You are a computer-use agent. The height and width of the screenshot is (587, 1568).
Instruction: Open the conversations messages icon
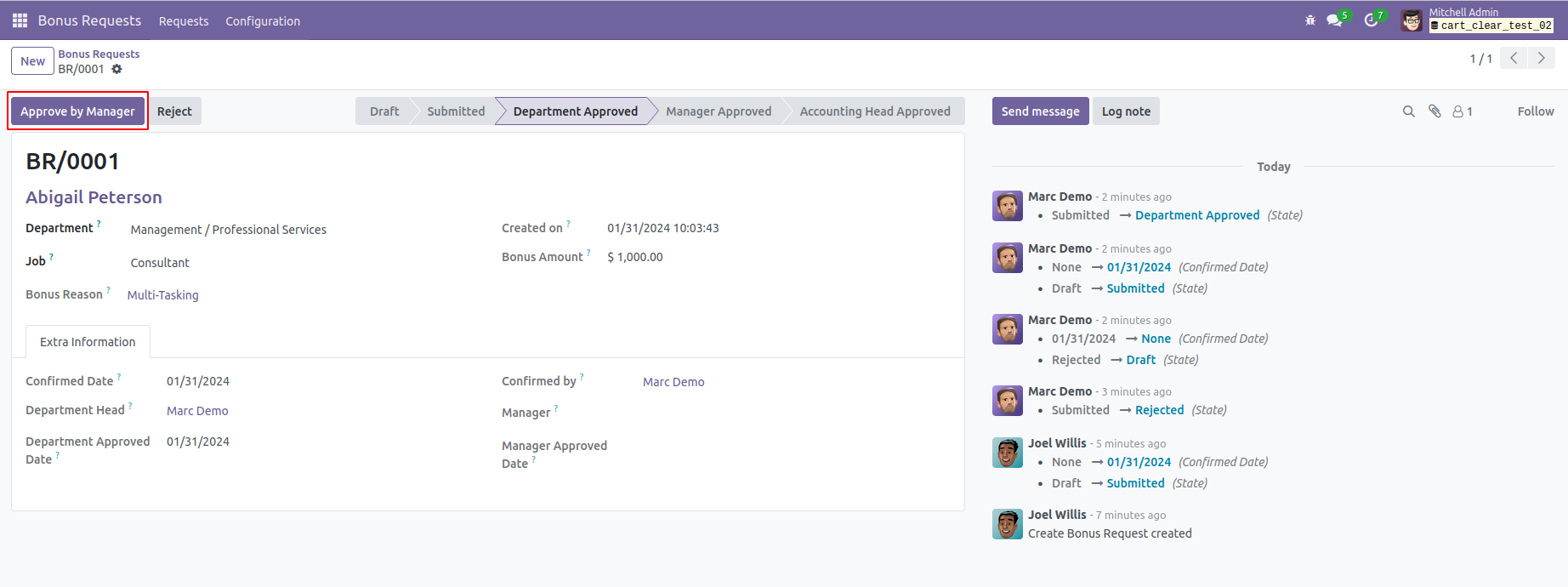pos(1335,20)
